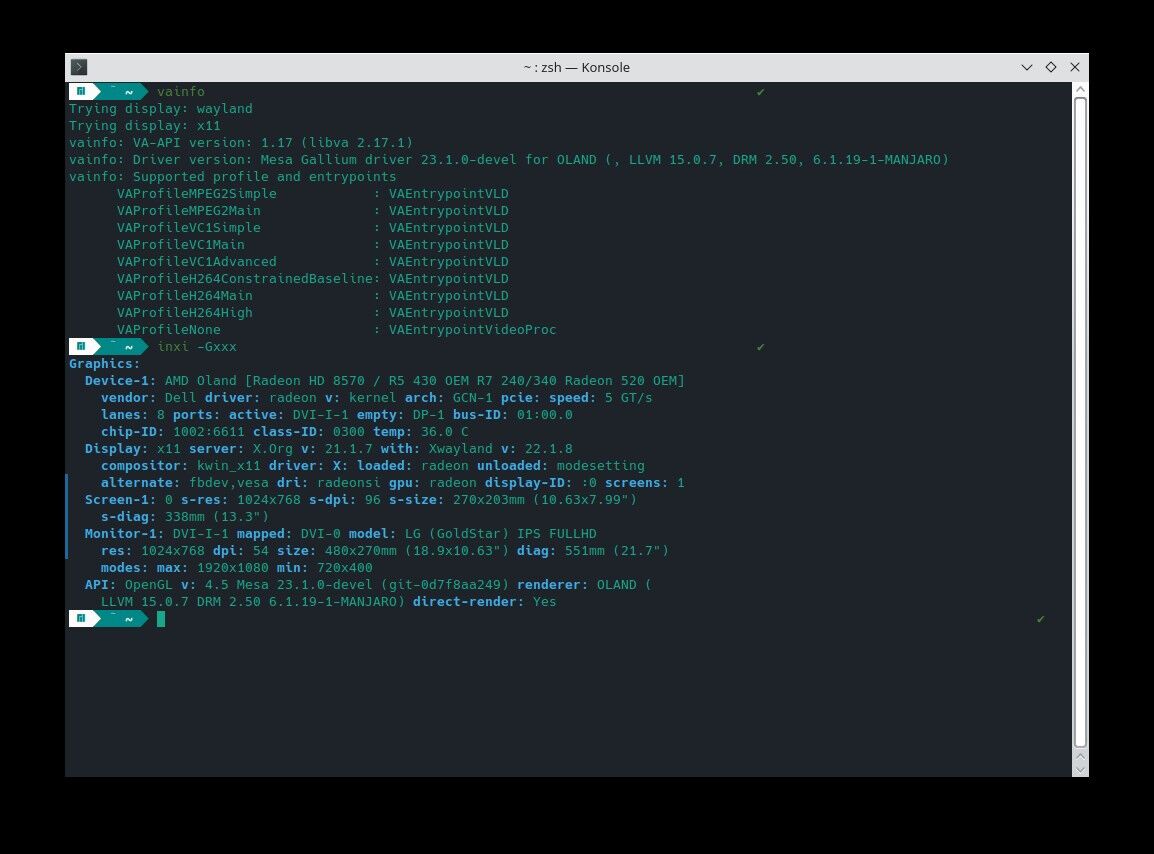Click the min mode '720x400'

344,567
